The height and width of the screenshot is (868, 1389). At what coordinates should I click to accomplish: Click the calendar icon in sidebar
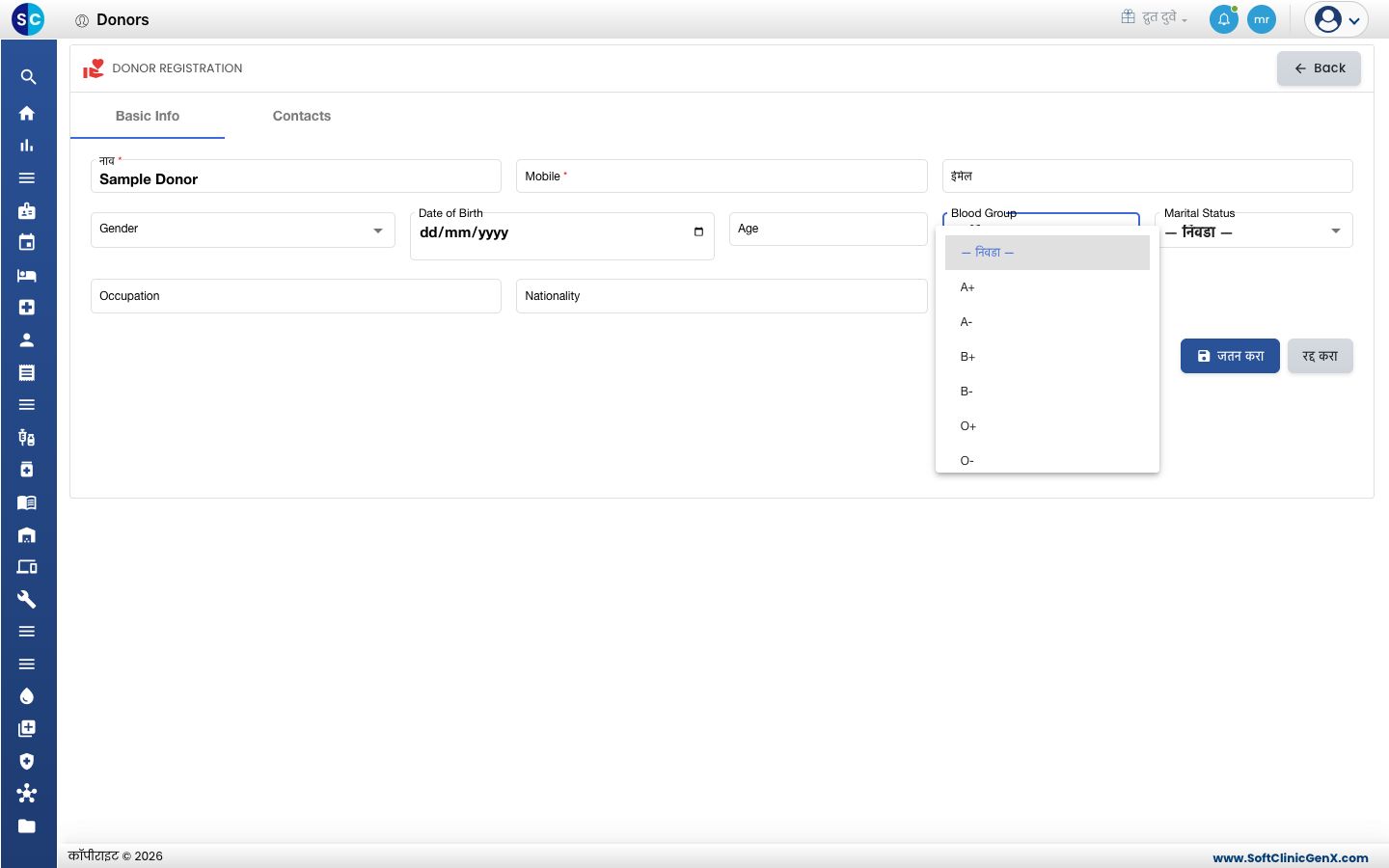coord(27,242)
